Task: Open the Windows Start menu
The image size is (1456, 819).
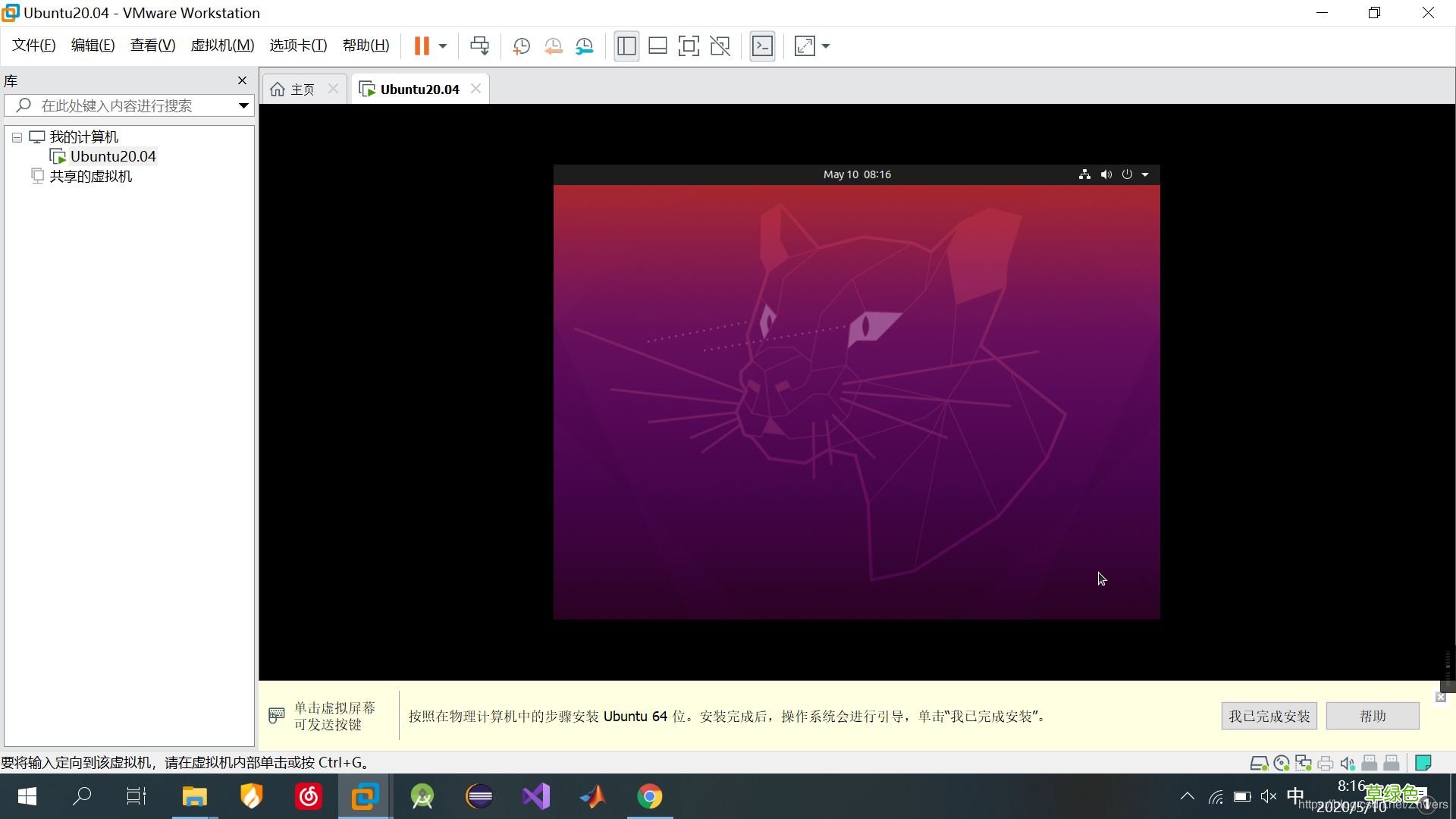Action: tap(27, 796)
